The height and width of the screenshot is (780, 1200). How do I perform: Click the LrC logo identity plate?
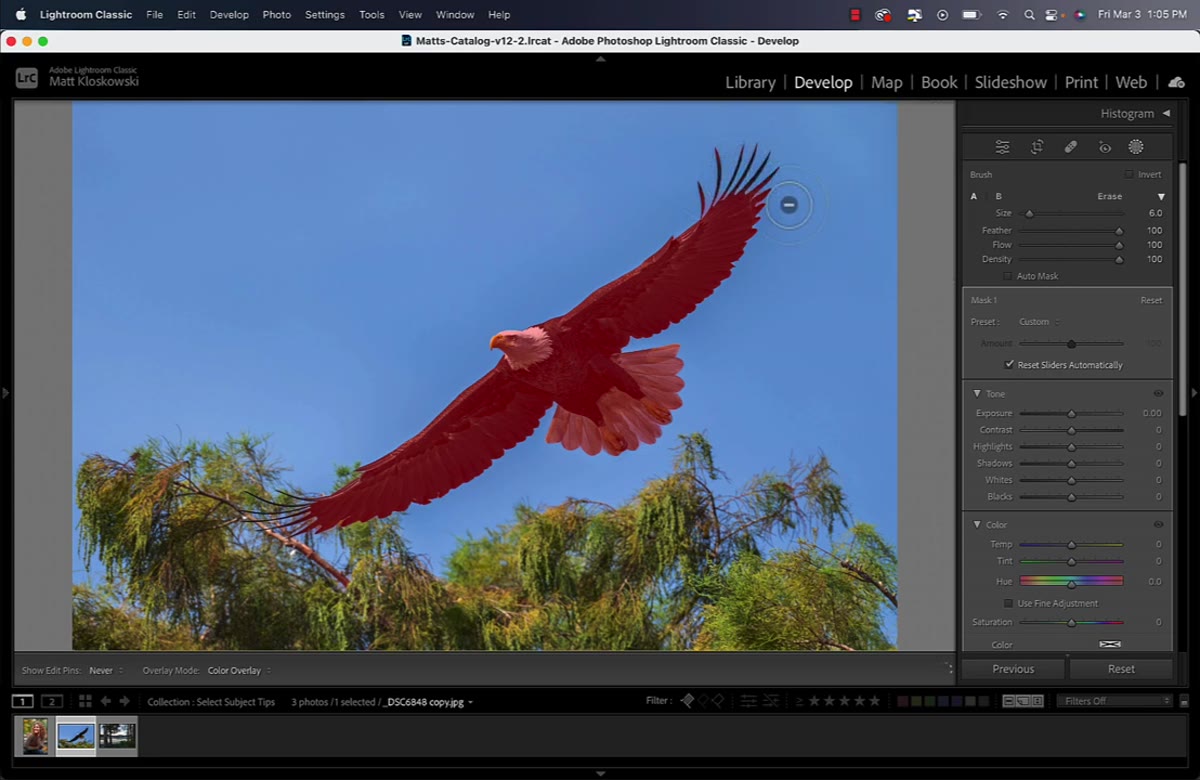[27, 78]
